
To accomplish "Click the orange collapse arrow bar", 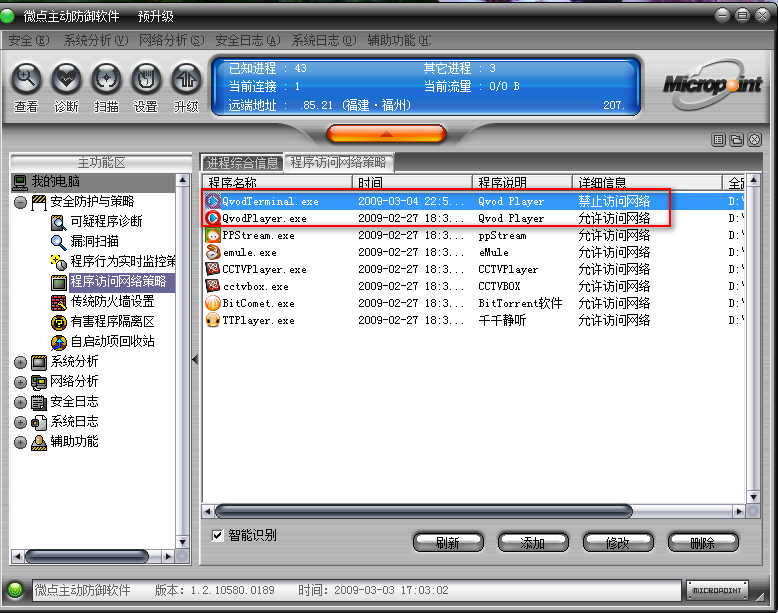I will tap(387, 134).
